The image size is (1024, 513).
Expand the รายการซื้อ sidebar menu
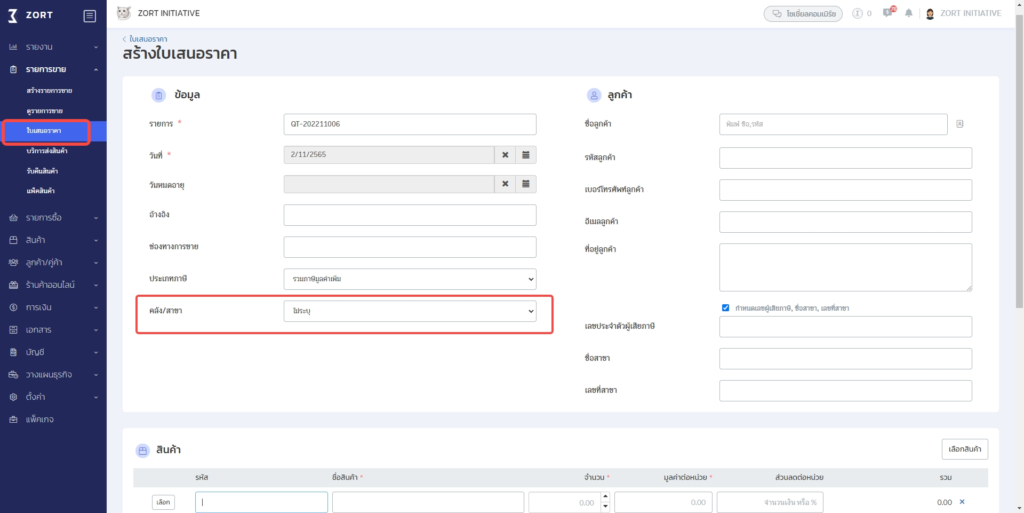click(53, 217)
